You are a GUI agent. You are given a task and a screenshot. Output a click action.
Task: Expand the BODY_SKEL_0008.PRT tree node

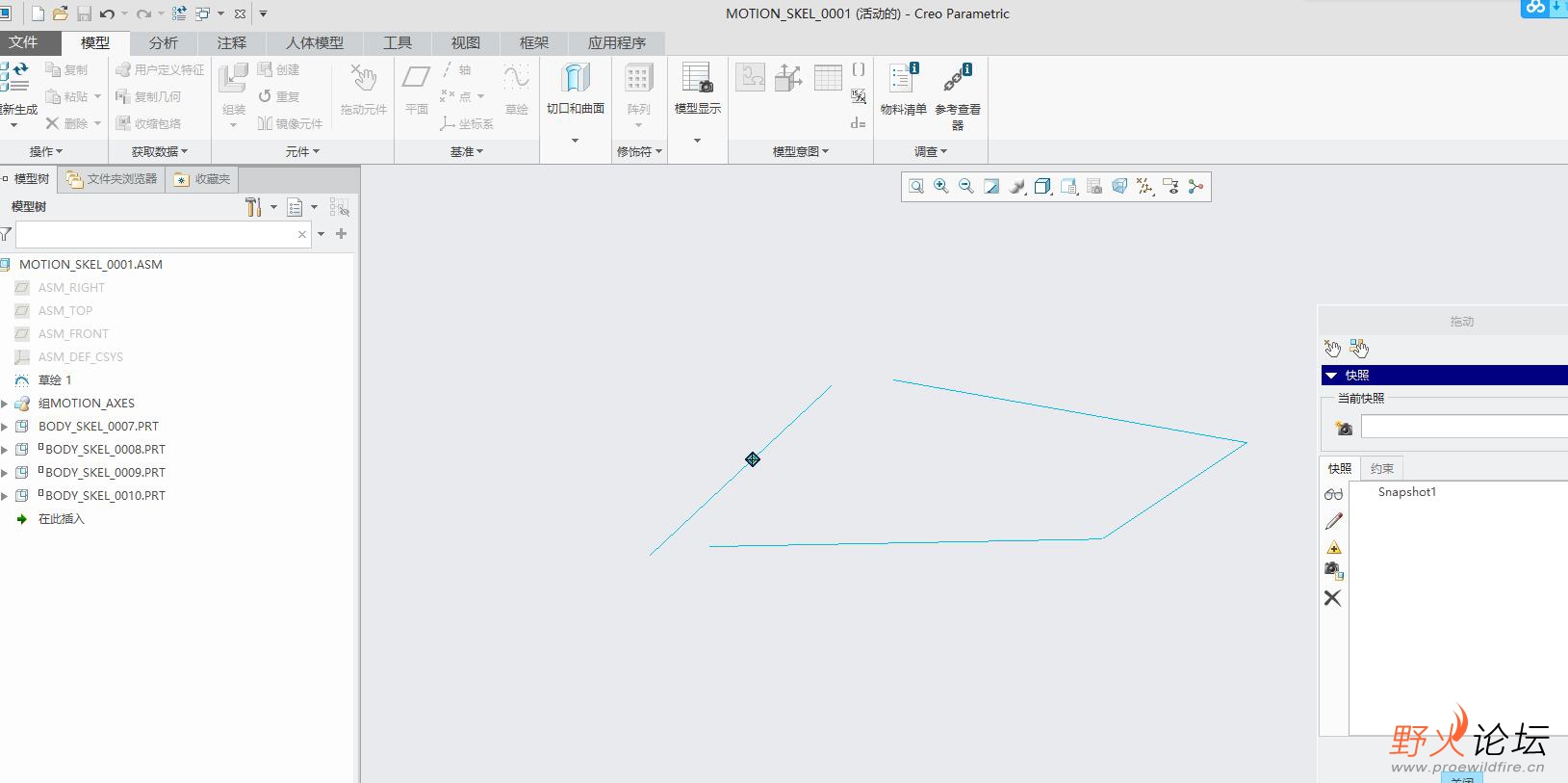[x=5, y=450]
